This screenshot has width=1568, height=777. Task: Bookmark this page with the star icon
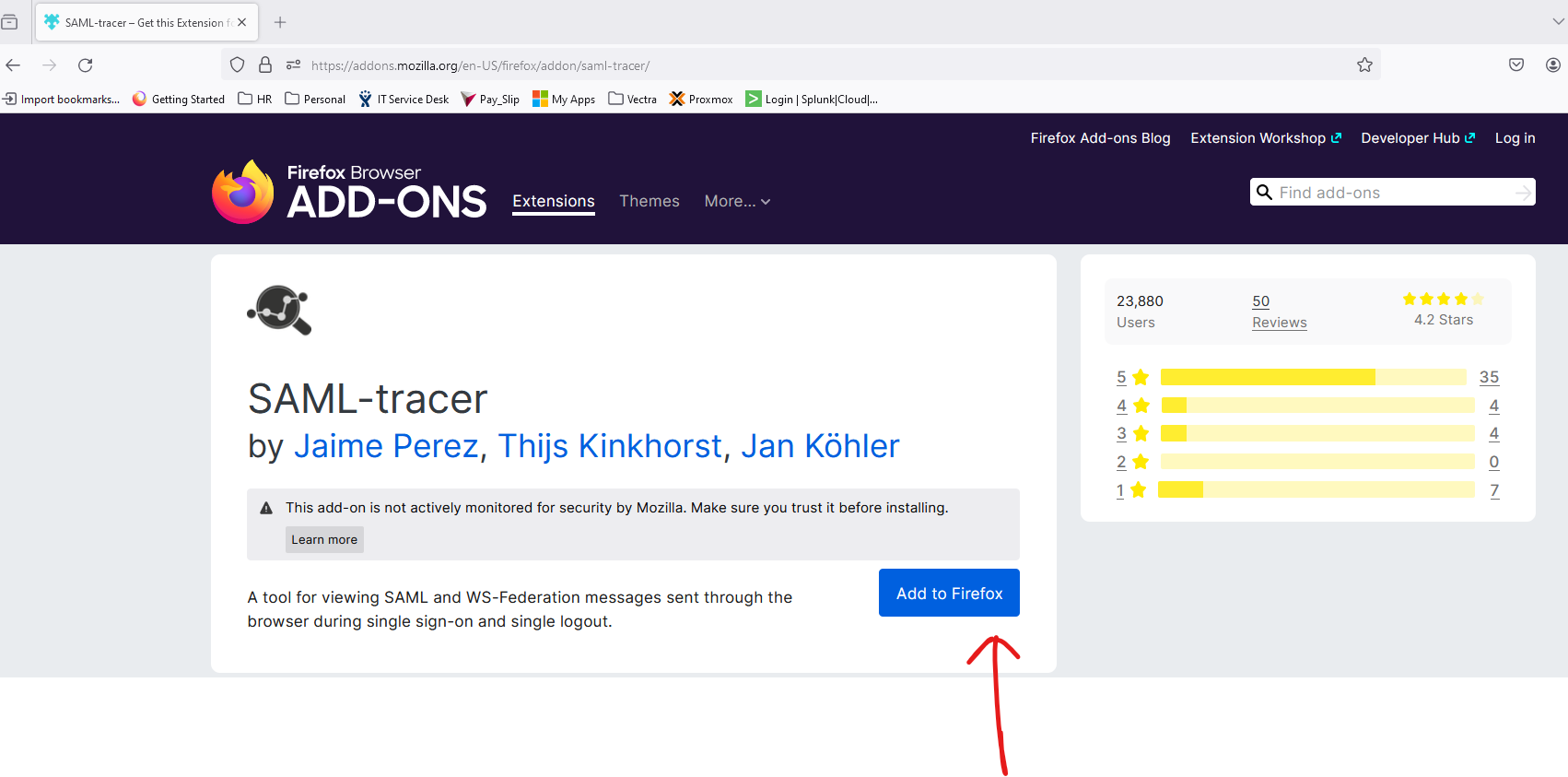click(x=1364, y=65)
